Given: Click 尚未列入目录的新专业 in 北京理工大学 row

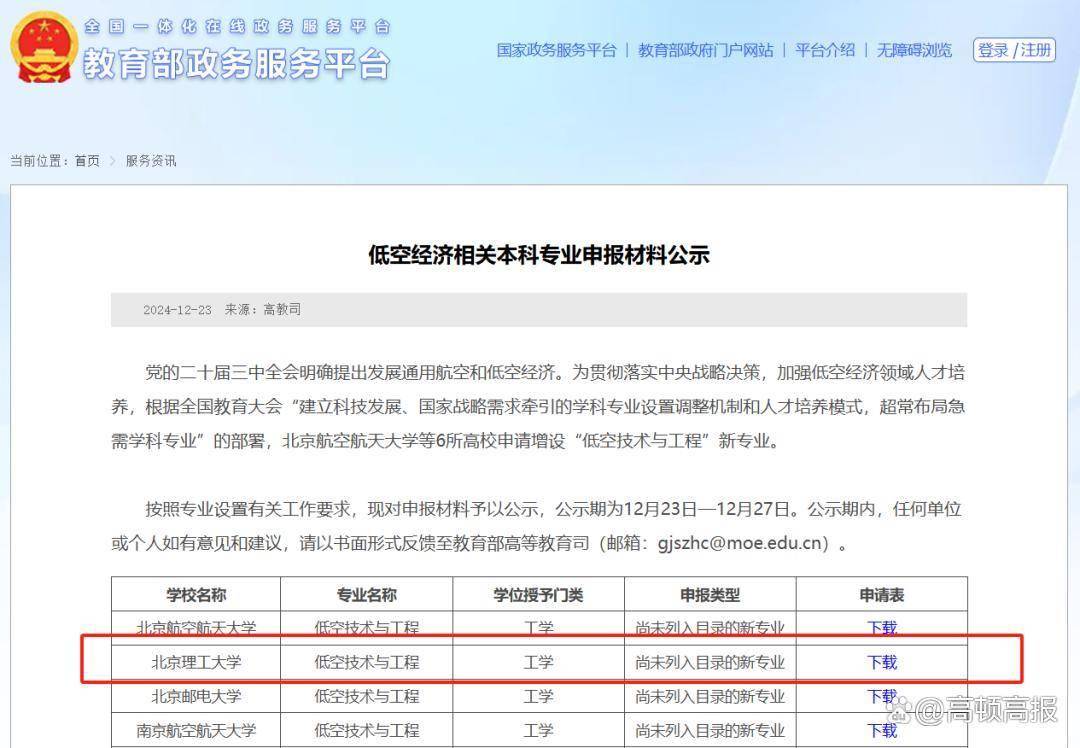Looking at the screenshot, I should coord(710,663).
